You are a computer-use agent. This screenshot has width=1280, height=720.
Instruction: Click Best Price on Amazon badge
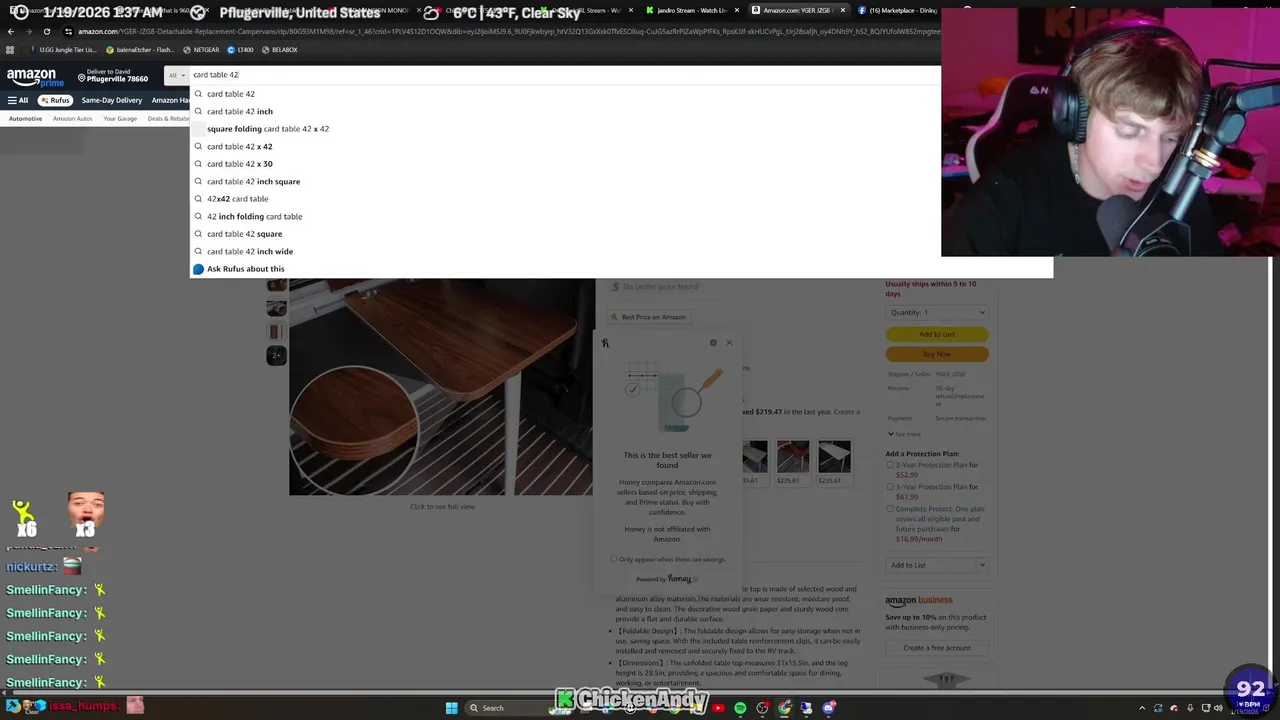(648, 317)
